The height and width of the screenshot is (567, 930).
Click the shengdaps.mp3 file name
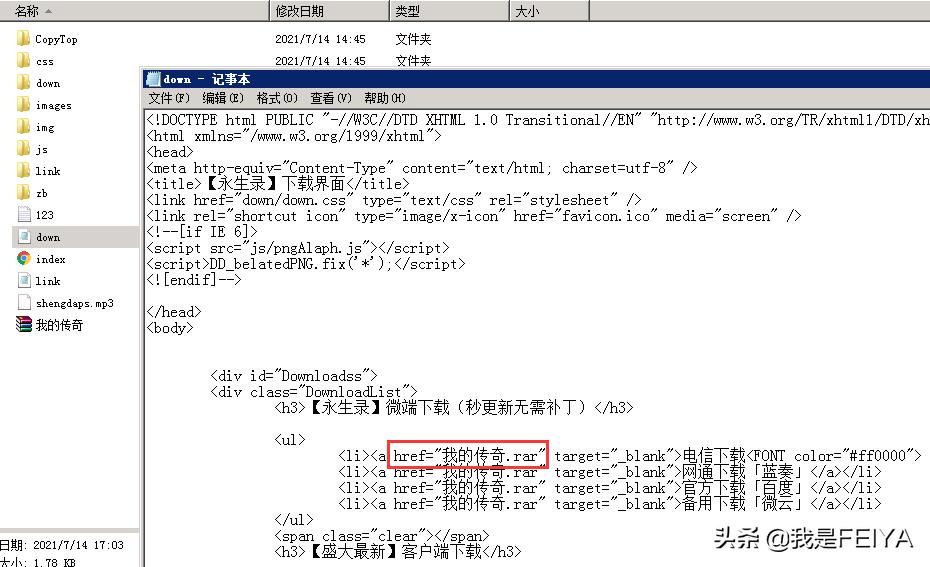pos(75,303)
